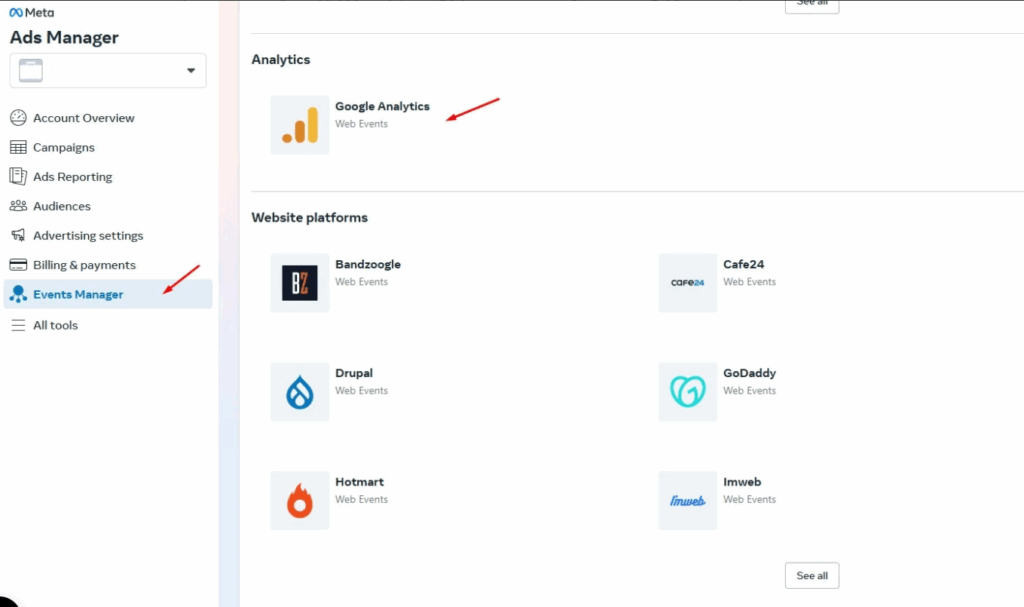Screen dimensions: 1024x607
Task: Click the Drupal droplet logo
Action: pos(299,392)
